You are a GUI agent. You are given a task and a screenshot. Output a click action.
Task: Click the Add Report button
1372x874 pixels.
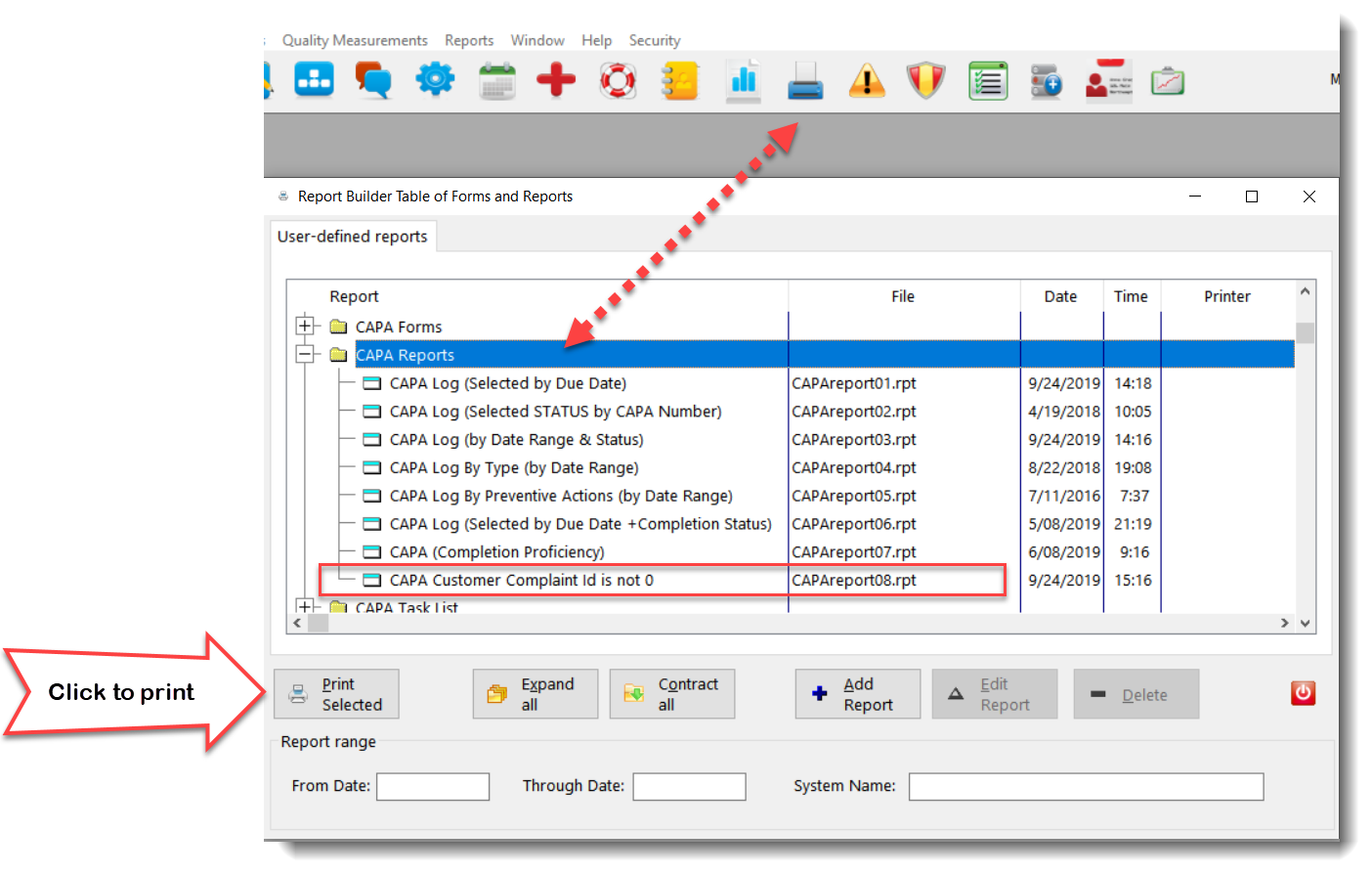[857, 694]
